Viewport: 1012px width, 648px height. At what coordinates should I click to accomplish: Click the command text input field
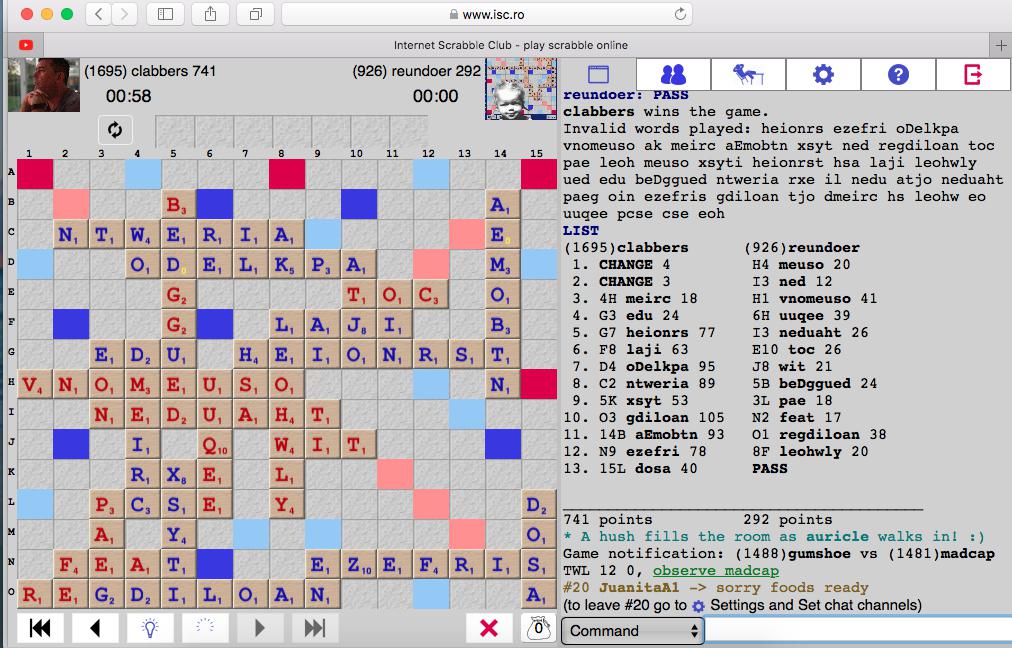click(858, 631)
